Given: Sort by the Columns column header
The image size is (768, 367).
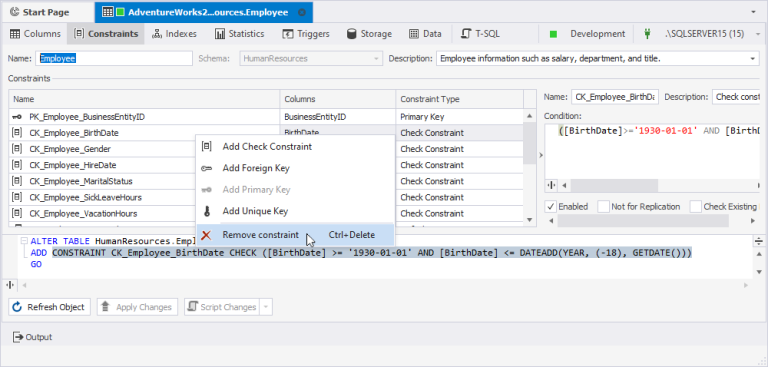Looking at the screenshot, I should pyautogui.click(x=337, y=99).
